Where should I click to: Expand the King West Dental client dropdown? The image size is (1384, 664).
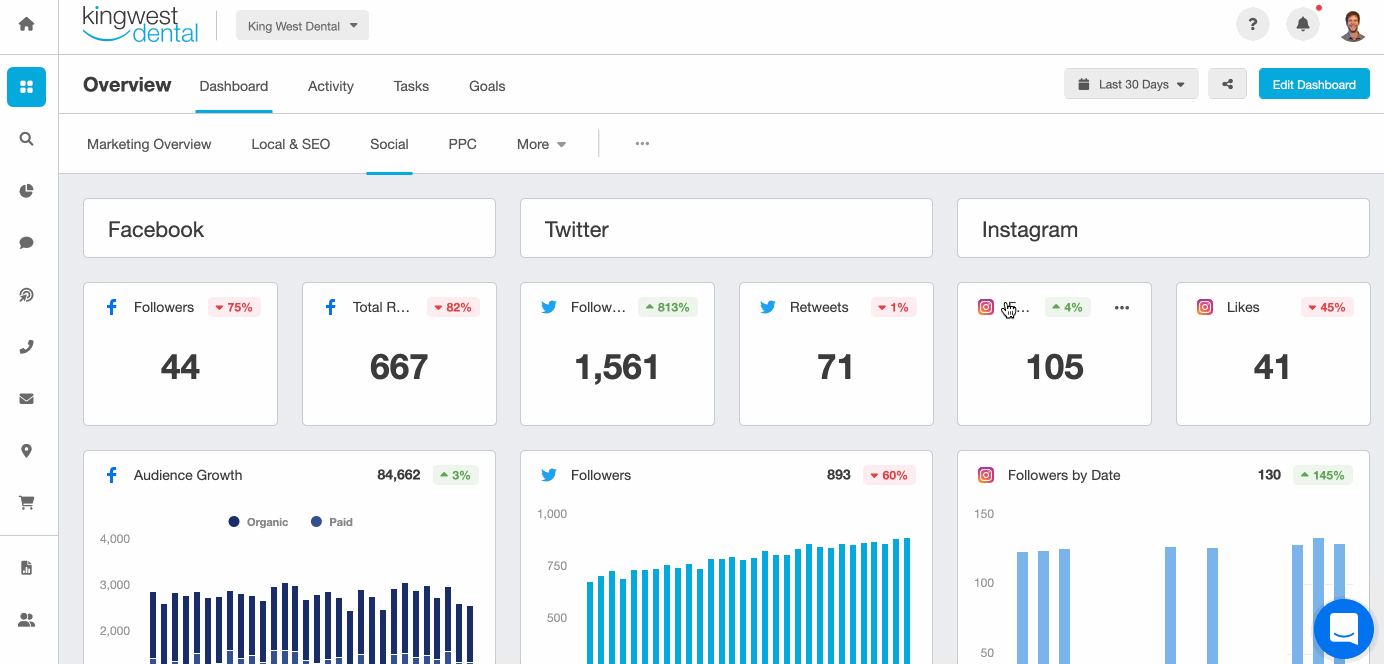[x=302, y=26]
